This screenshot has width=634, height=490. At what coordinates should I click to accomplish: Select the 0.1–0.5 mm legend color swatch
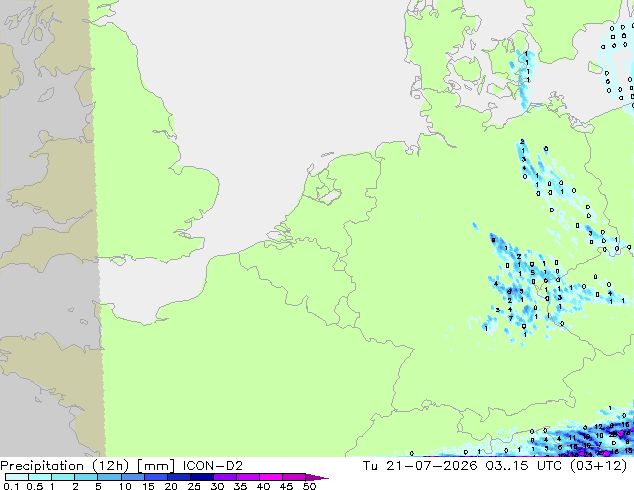[17, 477]
